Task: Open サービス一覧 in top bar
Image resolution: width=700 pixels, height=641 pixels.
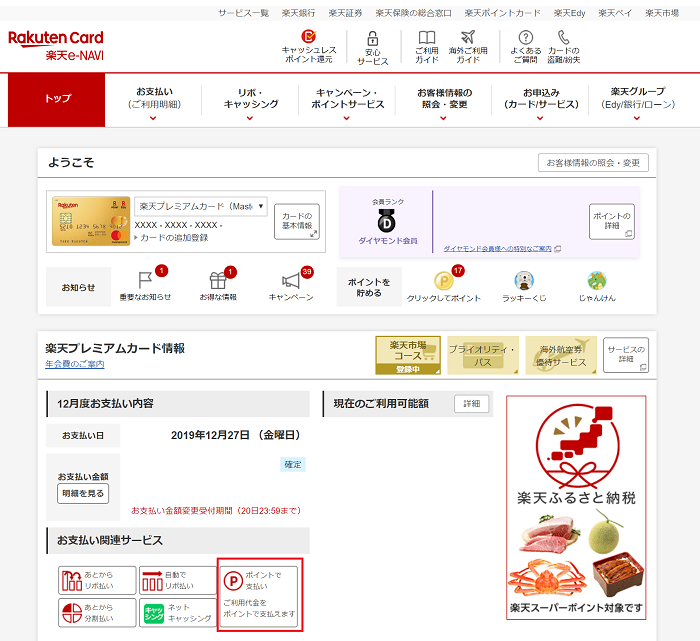Action: click(x=243, y=13)
